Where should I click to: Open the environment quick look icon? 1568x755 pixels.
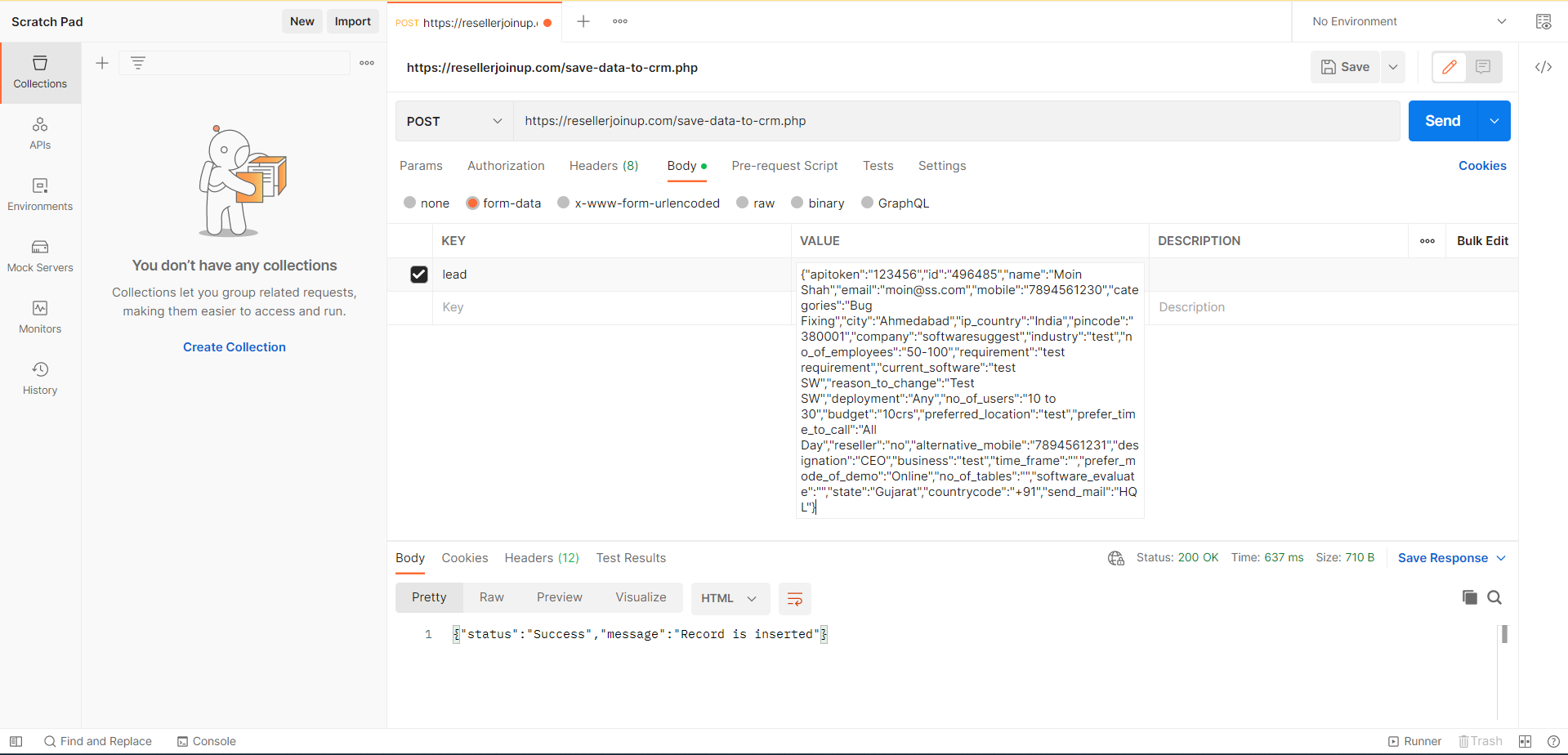tap(1543, 22)
